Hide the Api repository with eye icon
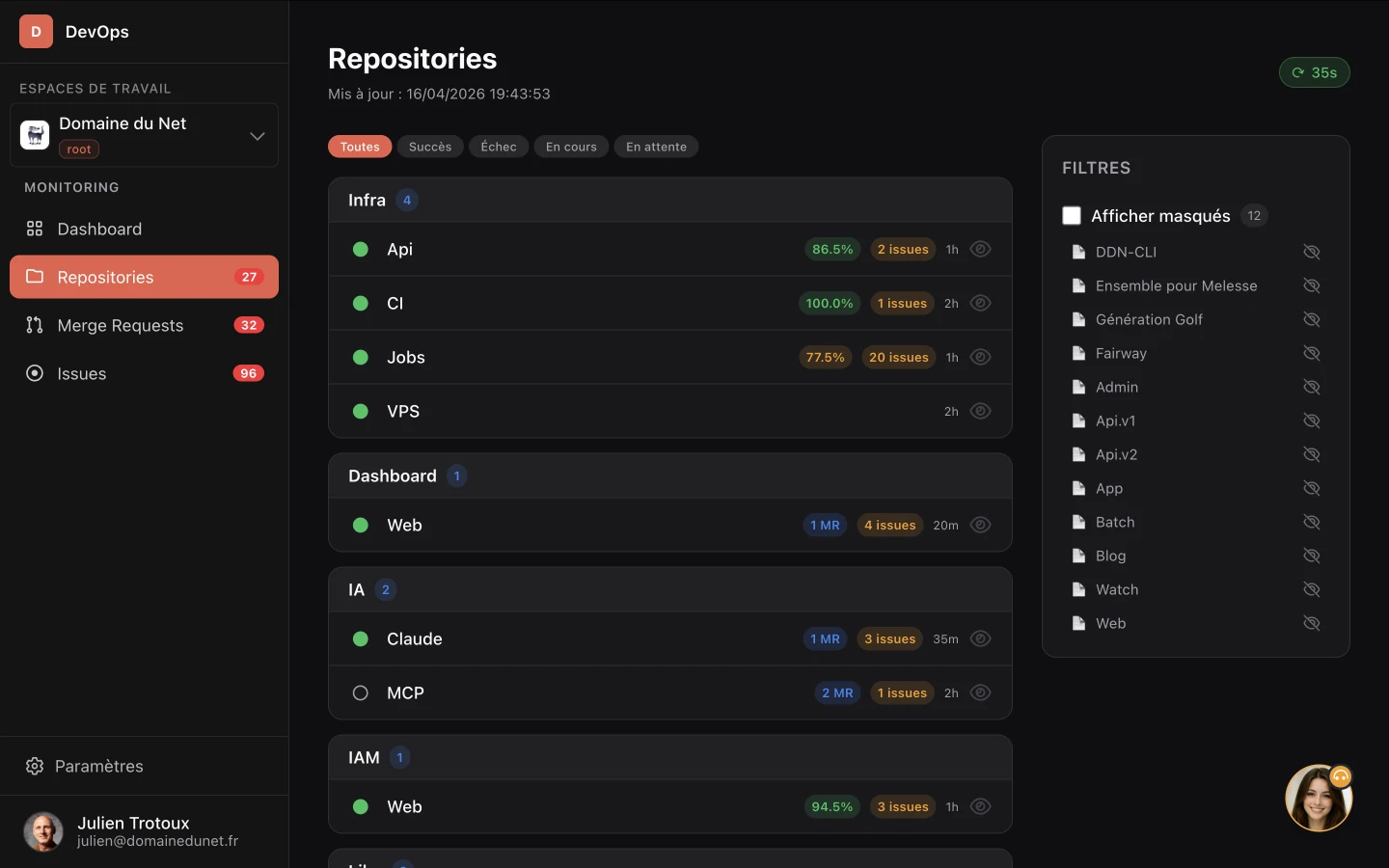The image size is (1389, 868). tap(980, 249)
